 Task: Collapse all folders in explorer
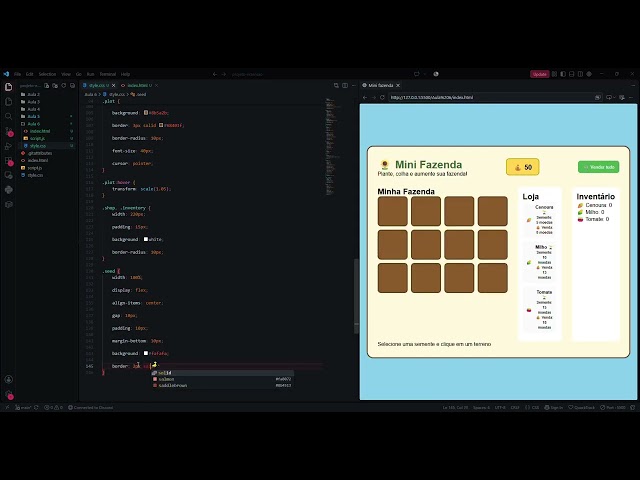pos(72,86)
